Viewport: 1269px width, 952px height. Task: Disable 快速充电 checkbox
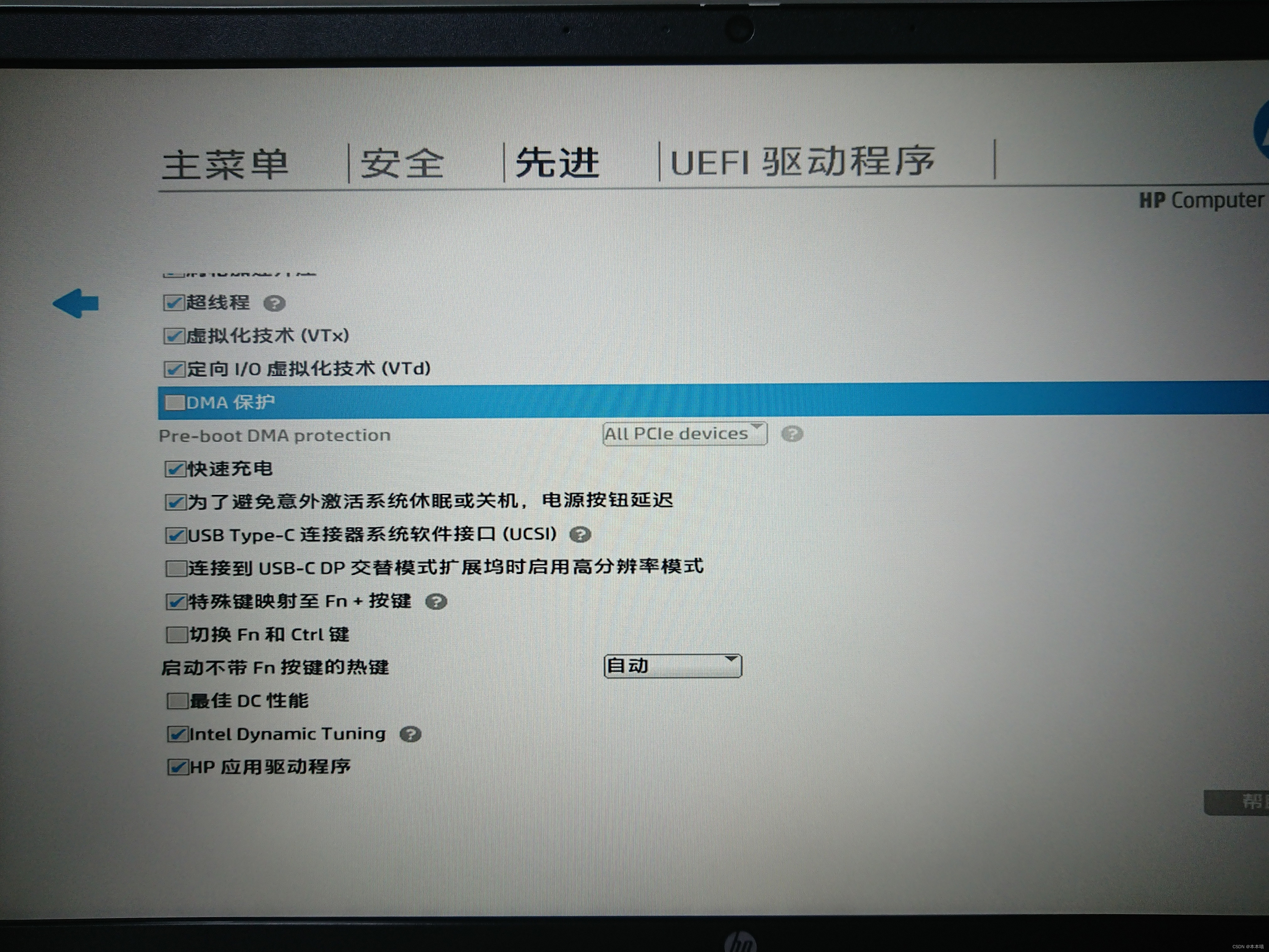point(175,469)
